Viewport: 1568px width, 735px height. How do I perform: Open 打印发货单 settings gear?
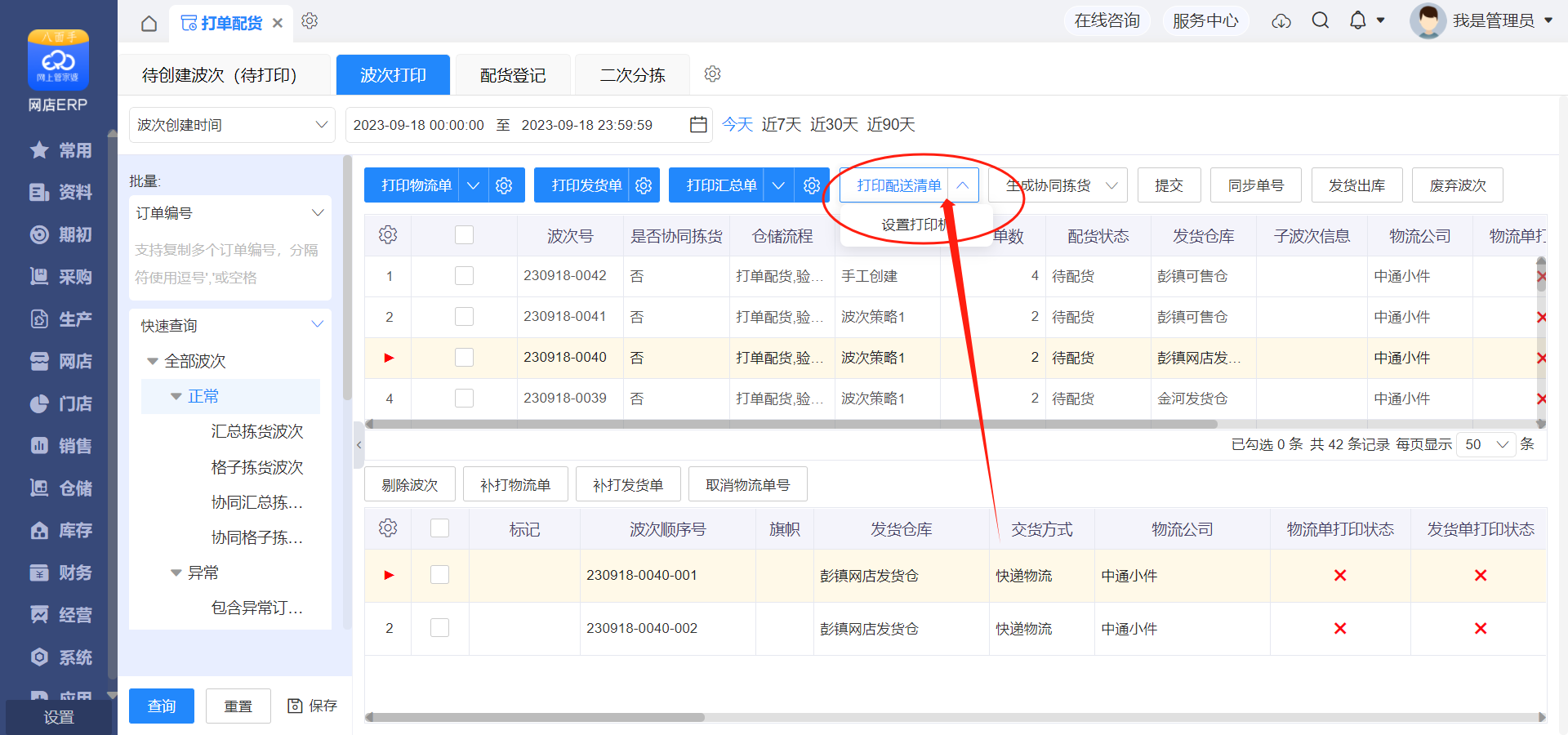644,185
